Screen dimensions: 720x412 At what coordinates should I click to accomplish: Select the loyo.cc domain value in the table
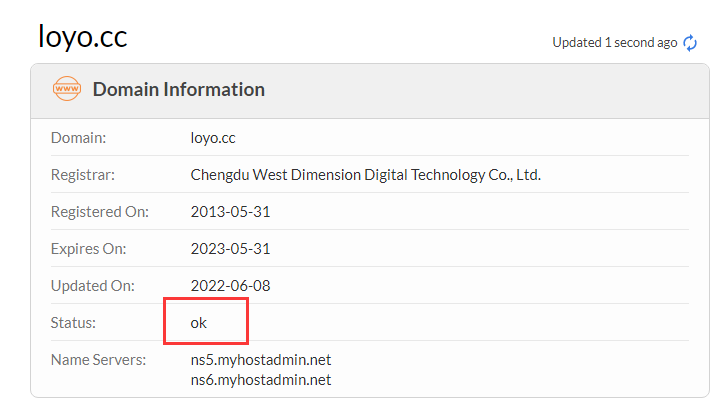pyautogui.click(x=213, y=138)
